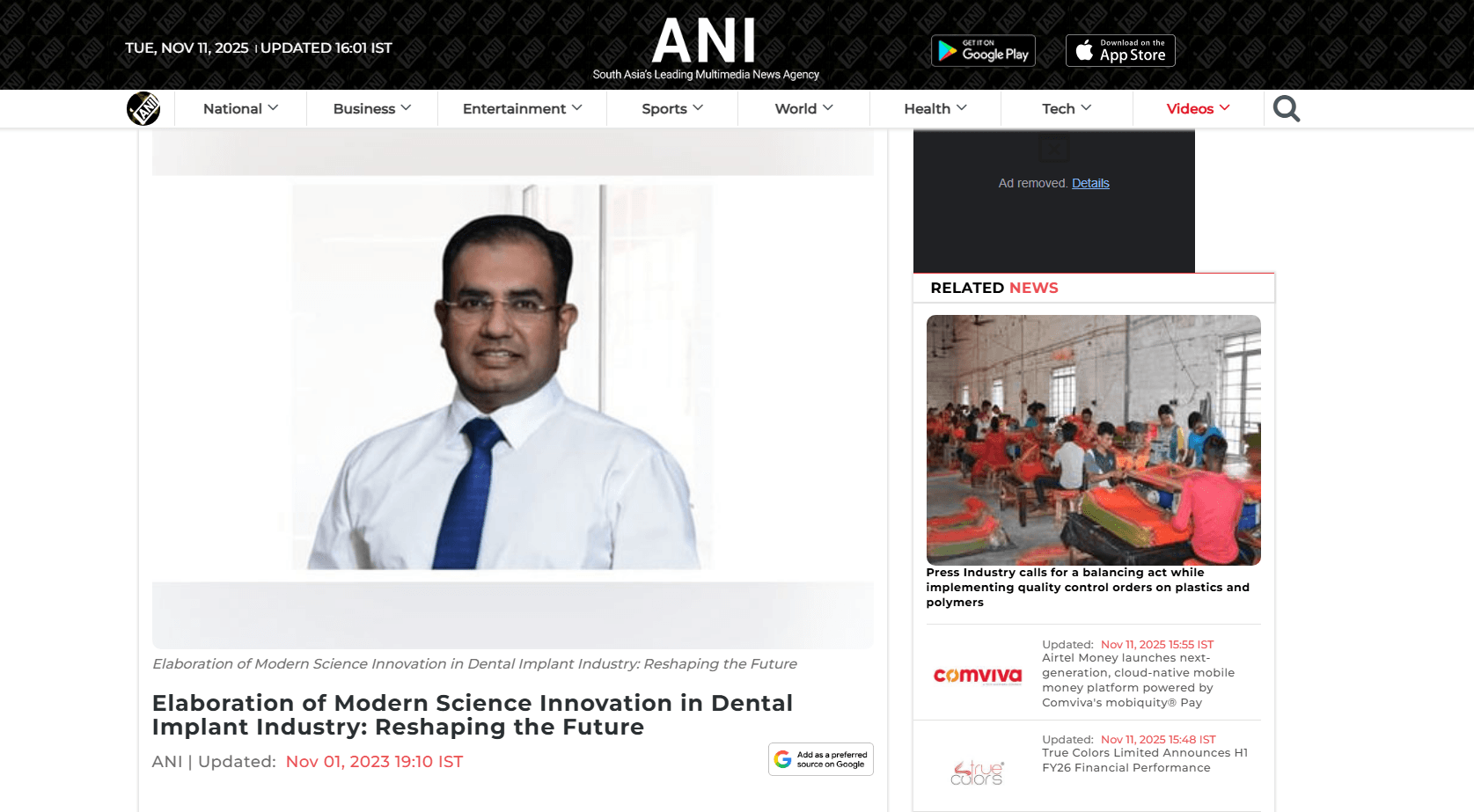Open the Videos menu
1474x812 pixels.
pos(1198,108)
